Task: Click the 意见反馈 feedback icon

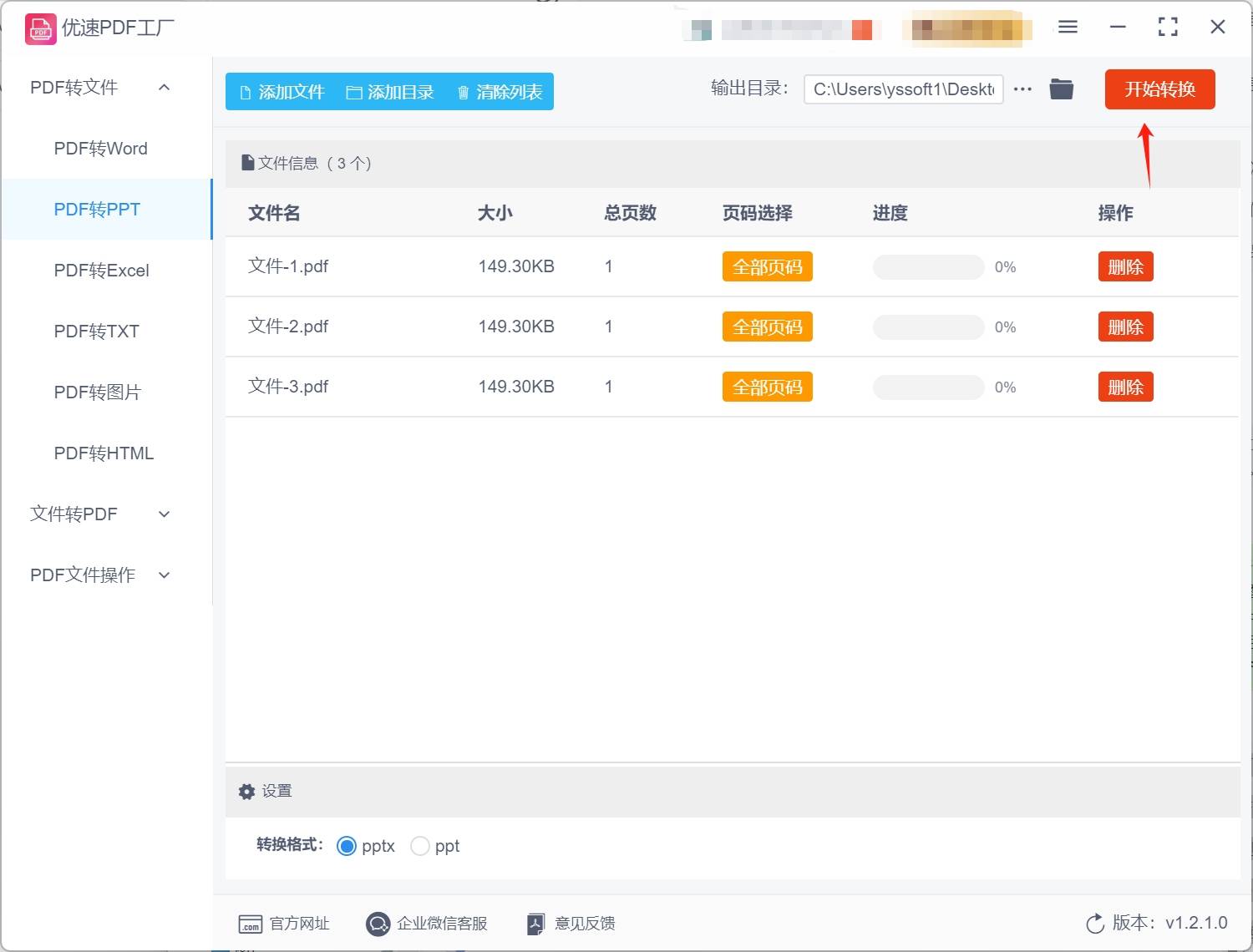Action: (535, 924)
